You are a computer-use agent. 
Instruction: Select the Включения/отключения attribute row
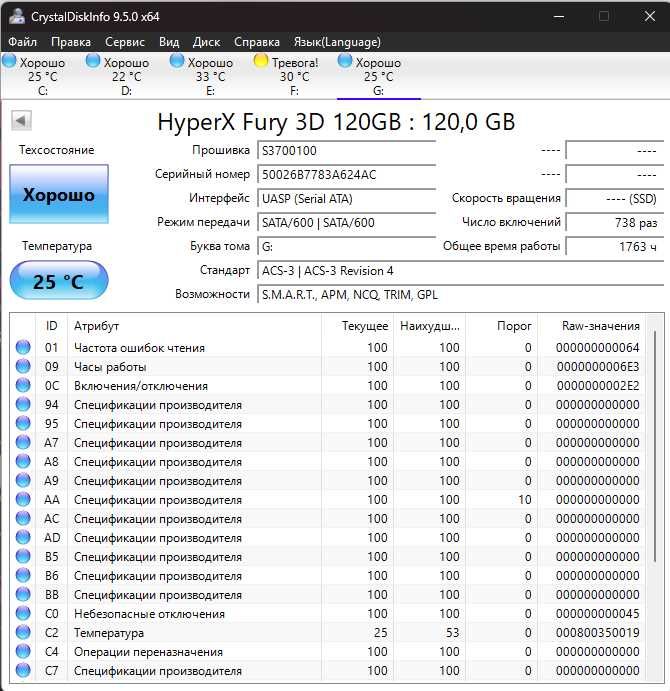pos(327,385)
